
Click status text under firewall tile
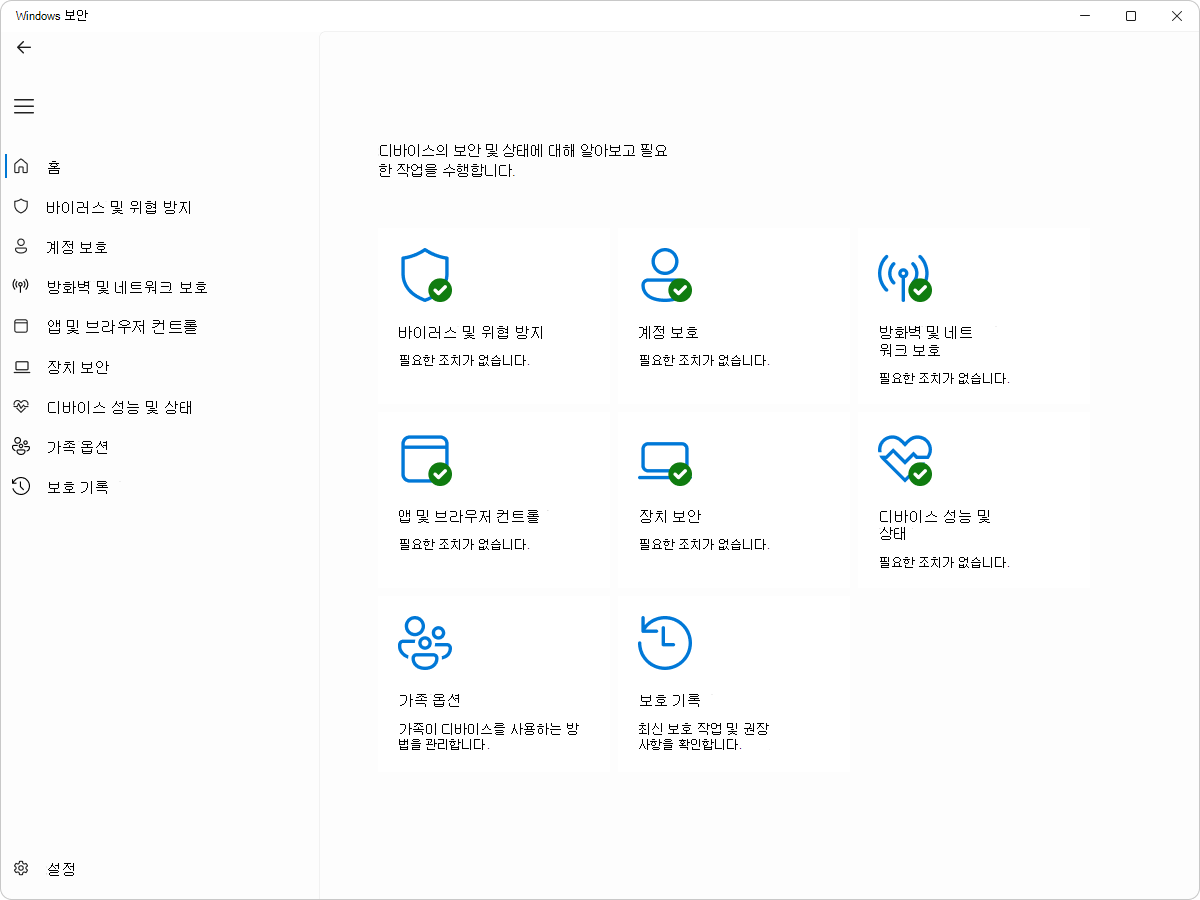point(944,379)
